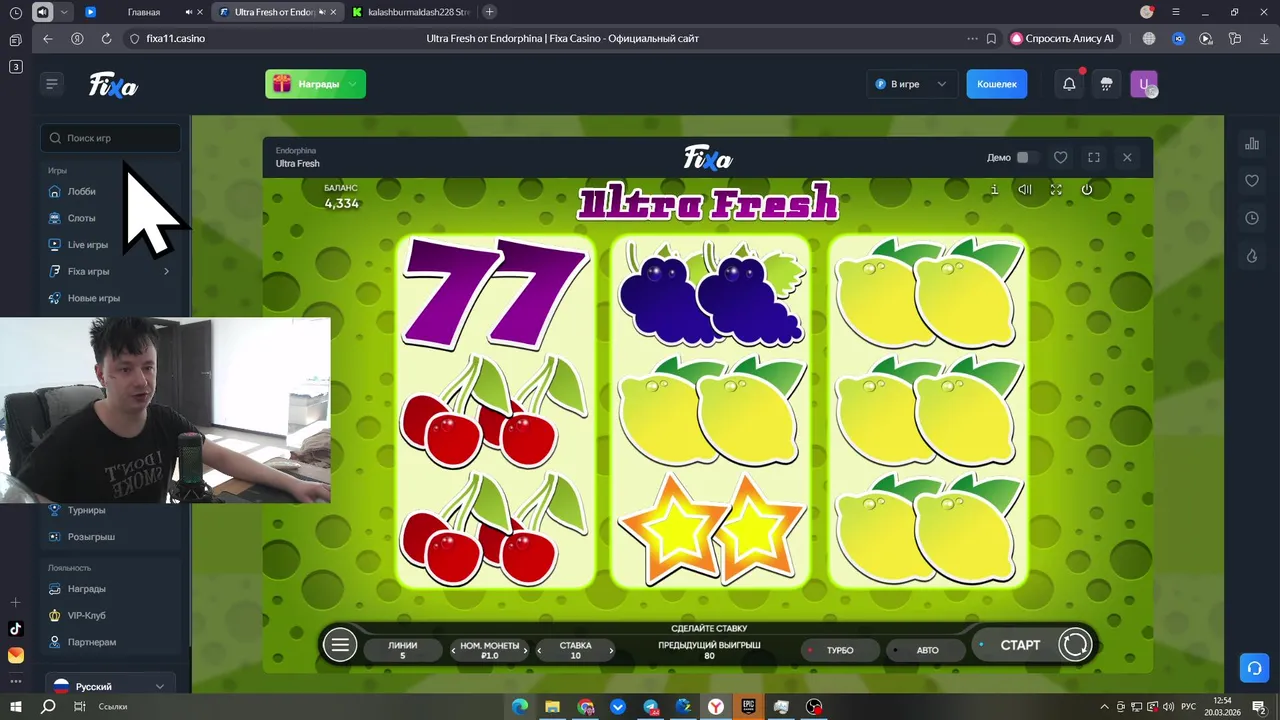This screenshot has height=720, width=1280.
Task: Open statistics bar chart icon on right rail
Action: tap(1252, 144)
